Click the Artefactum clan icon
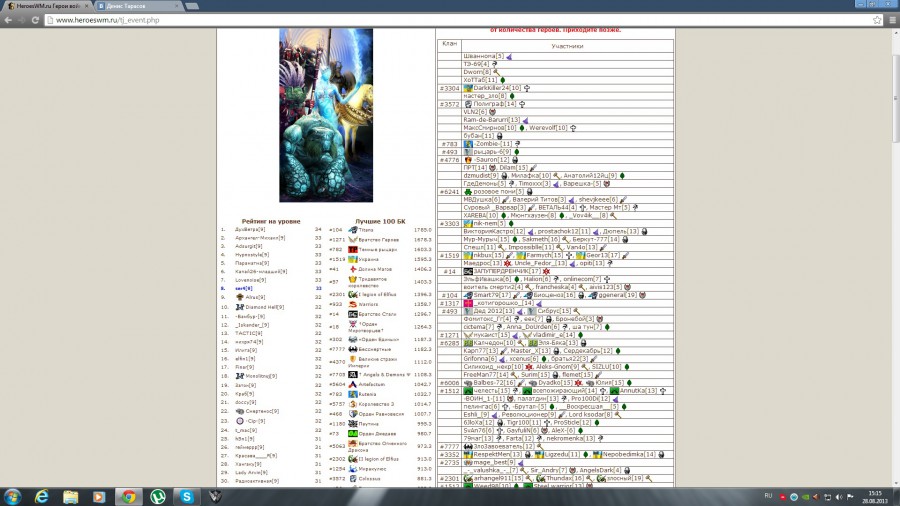The height and width of the screenshot is (506, 900). [x=353, y=384]
